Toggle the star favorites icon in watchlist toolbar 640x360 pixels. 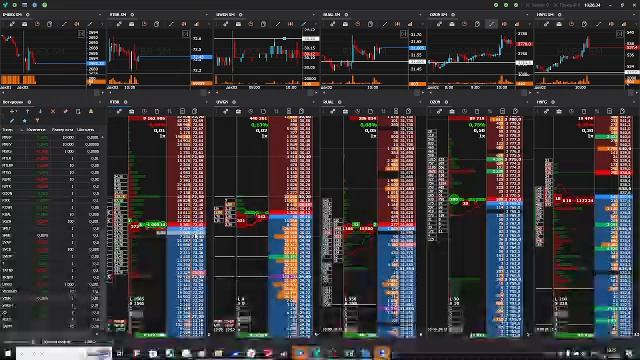(24, 120)
